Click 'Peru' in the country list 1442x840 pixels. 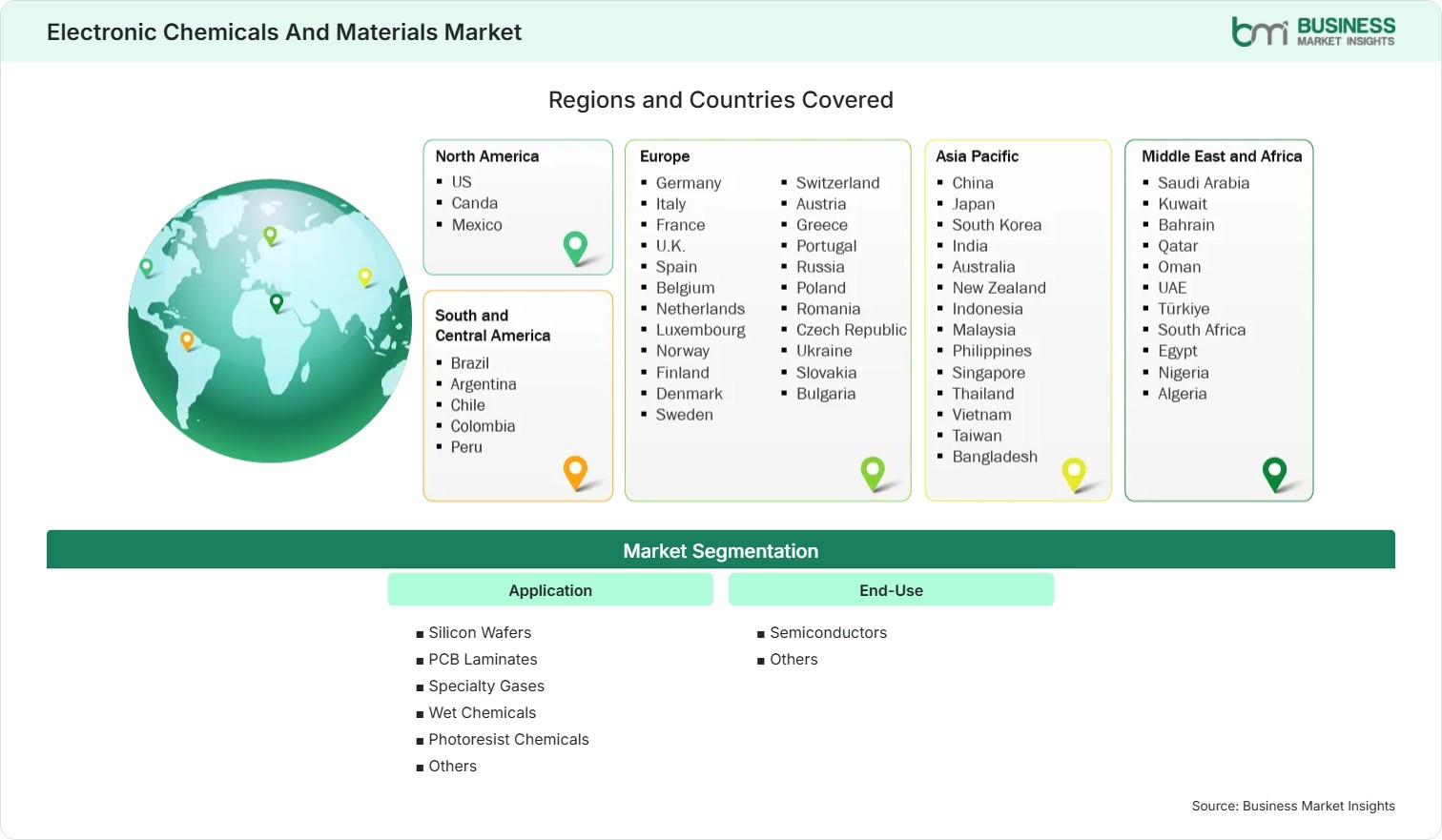tap(466, 447)
